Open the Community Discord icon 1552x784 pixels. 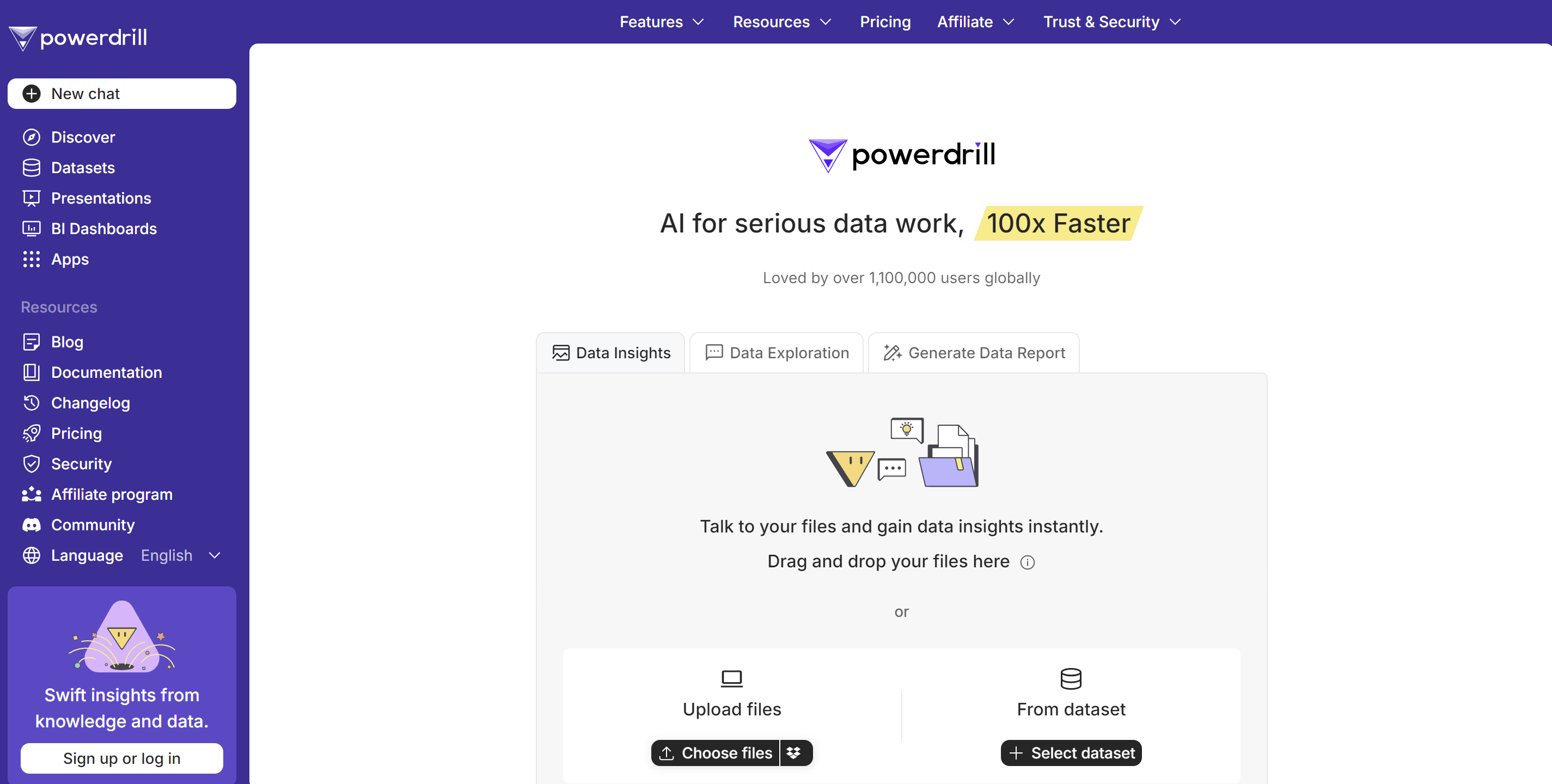point(32,525)
